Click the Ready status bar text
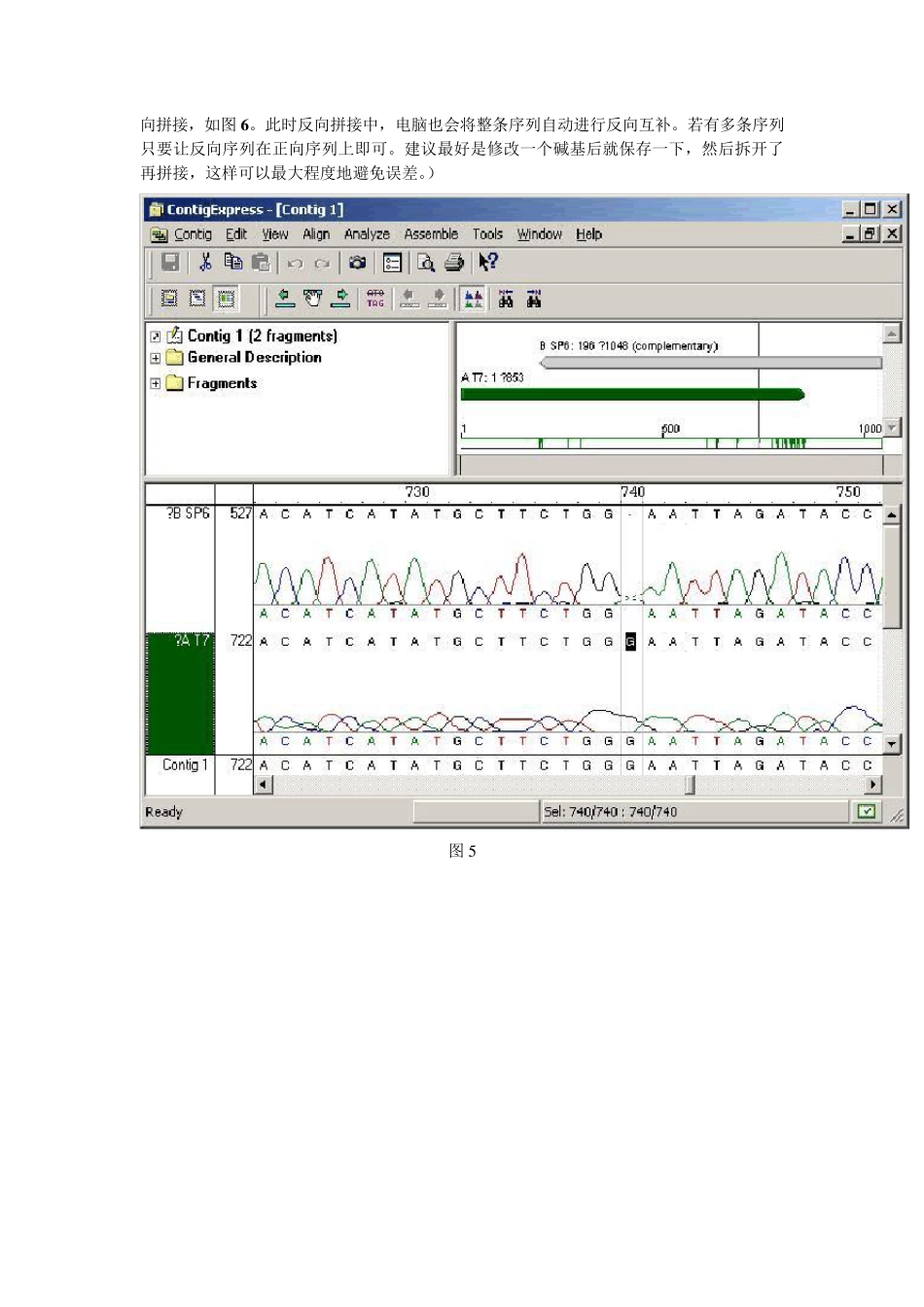The width and height of the screenshot is (924, 1307). tap(163, 812)
